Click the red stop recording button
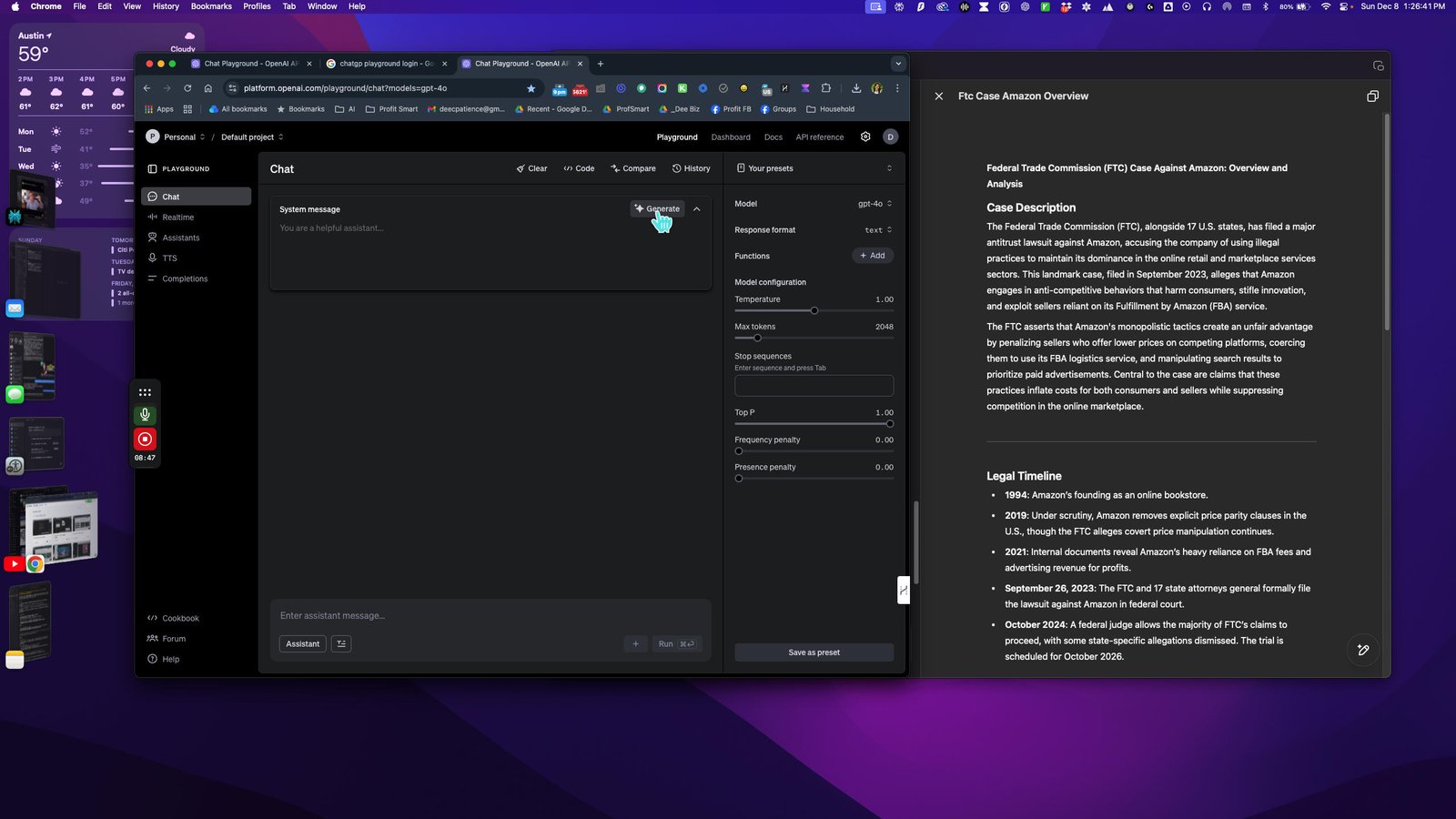Image resolution: width=1456 pixels, height=819 pixels. (x=145, y=439)
